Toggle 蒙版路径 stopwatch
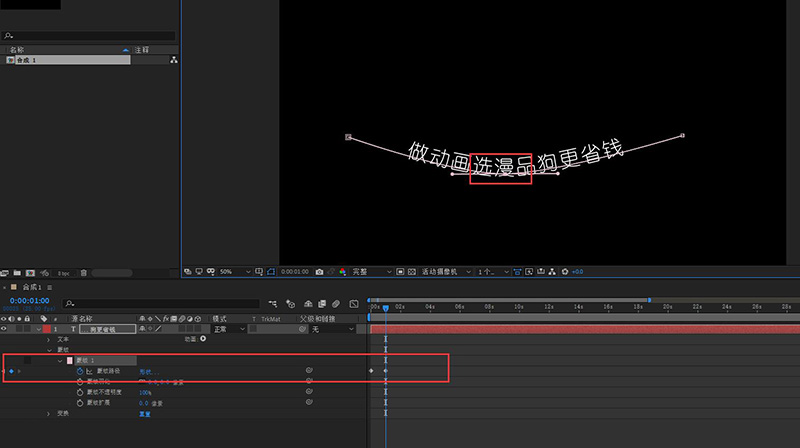800x448 pixels. pos(80,371)
